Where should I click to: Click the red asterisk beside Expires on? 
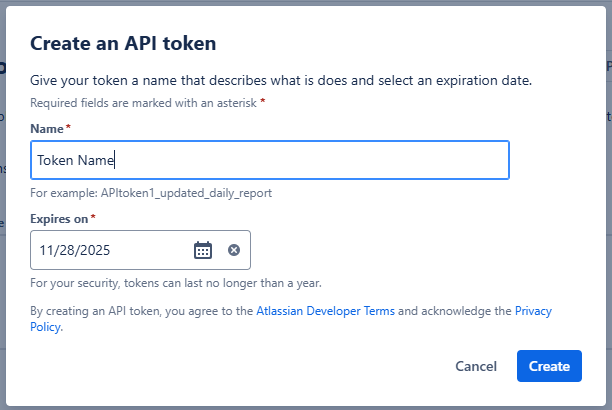coord(93,218)
